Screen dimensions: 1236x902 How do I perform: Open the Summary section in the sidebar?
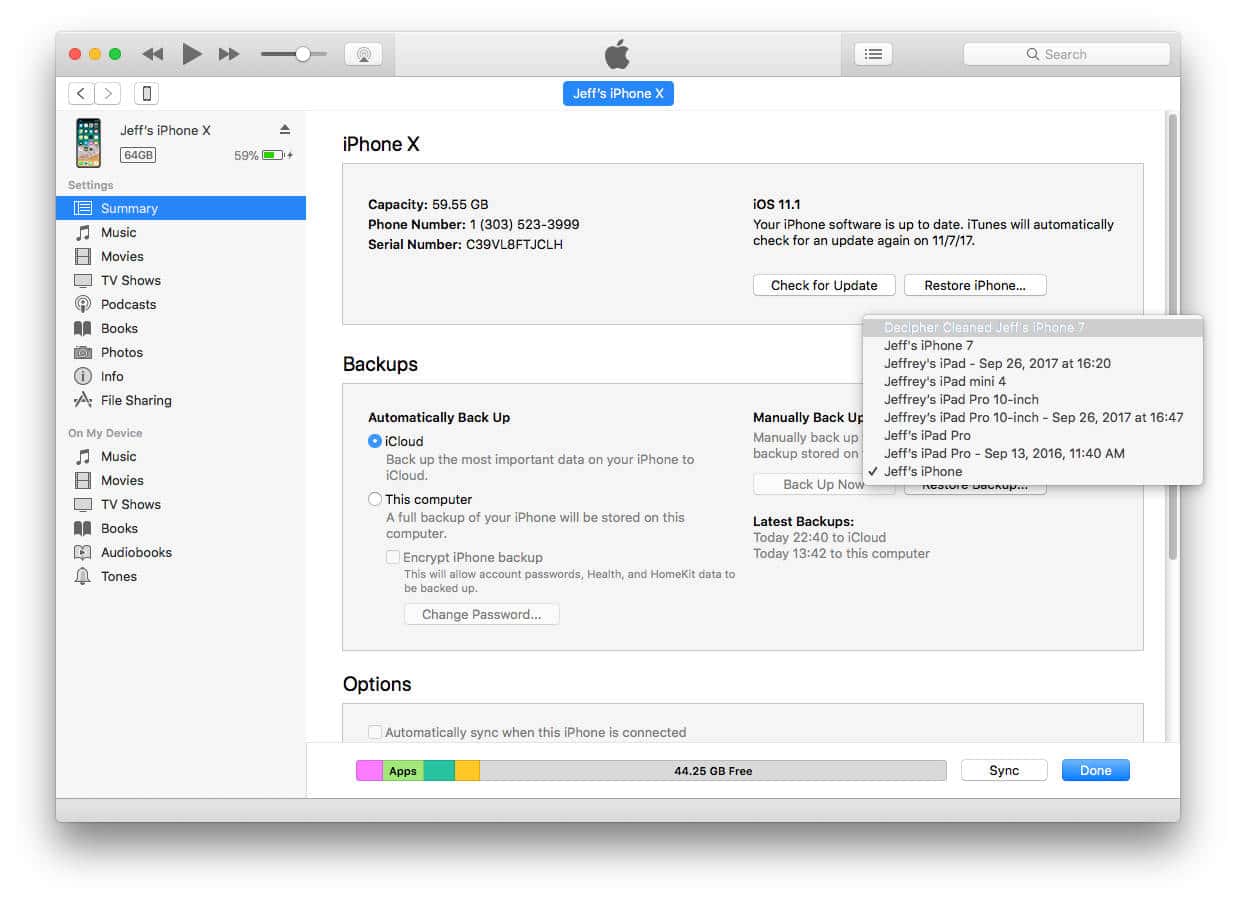tap(129, 208)
